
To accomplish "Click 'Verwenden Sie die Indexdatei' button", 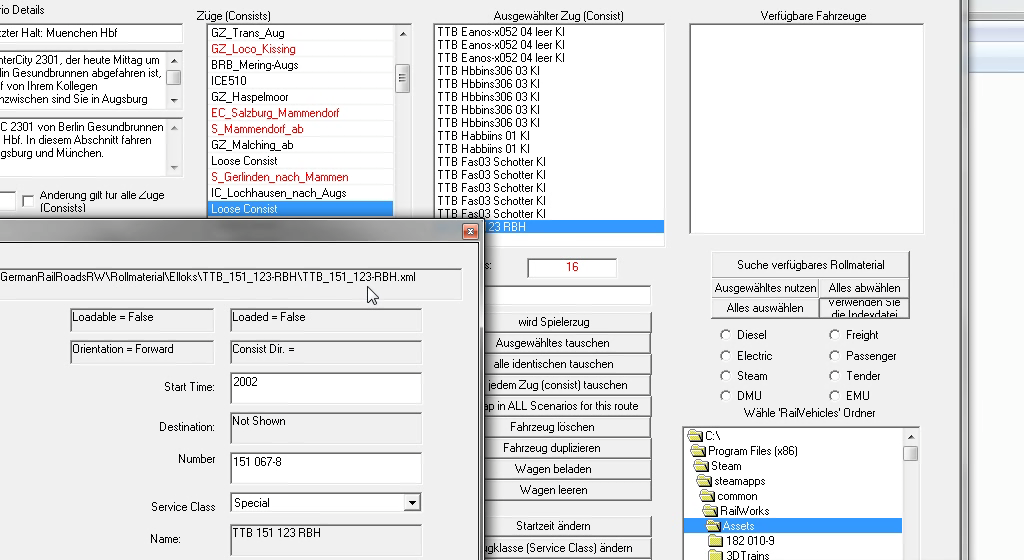I will tap(864, 308).
